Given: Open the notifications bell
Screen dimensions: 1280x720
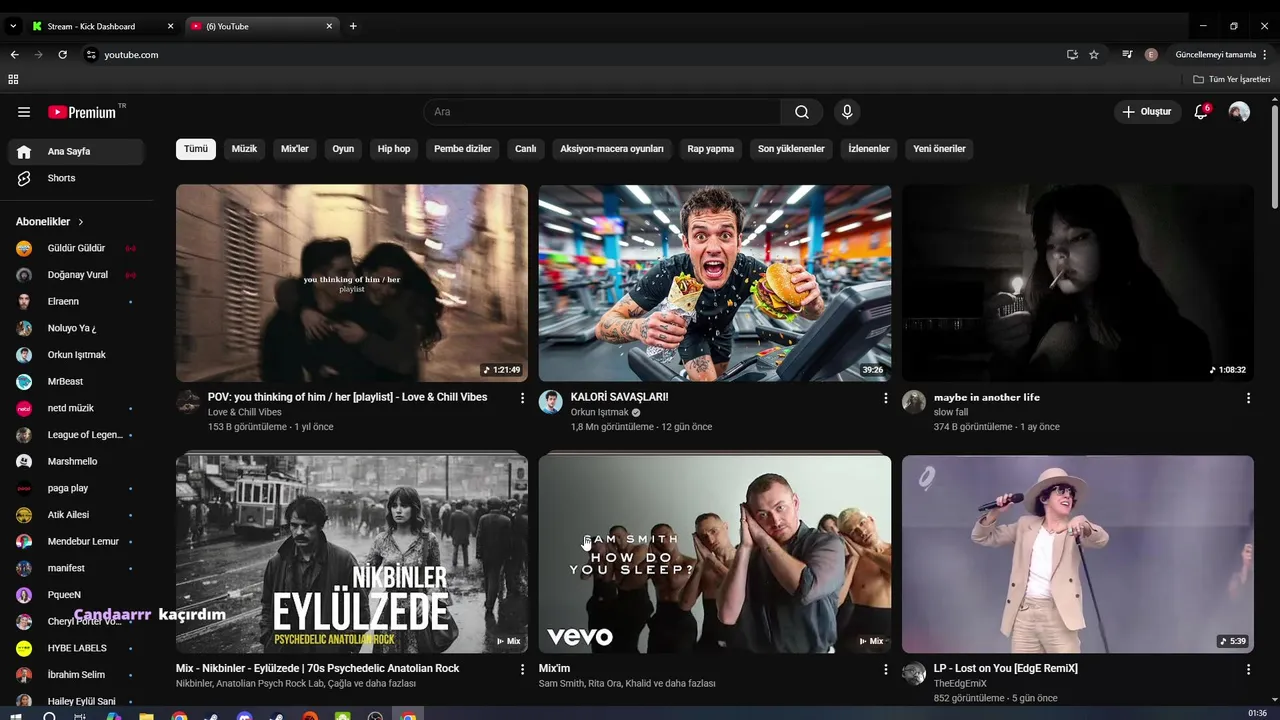Looking at the screenshot, I should [x=1201, y=112].
